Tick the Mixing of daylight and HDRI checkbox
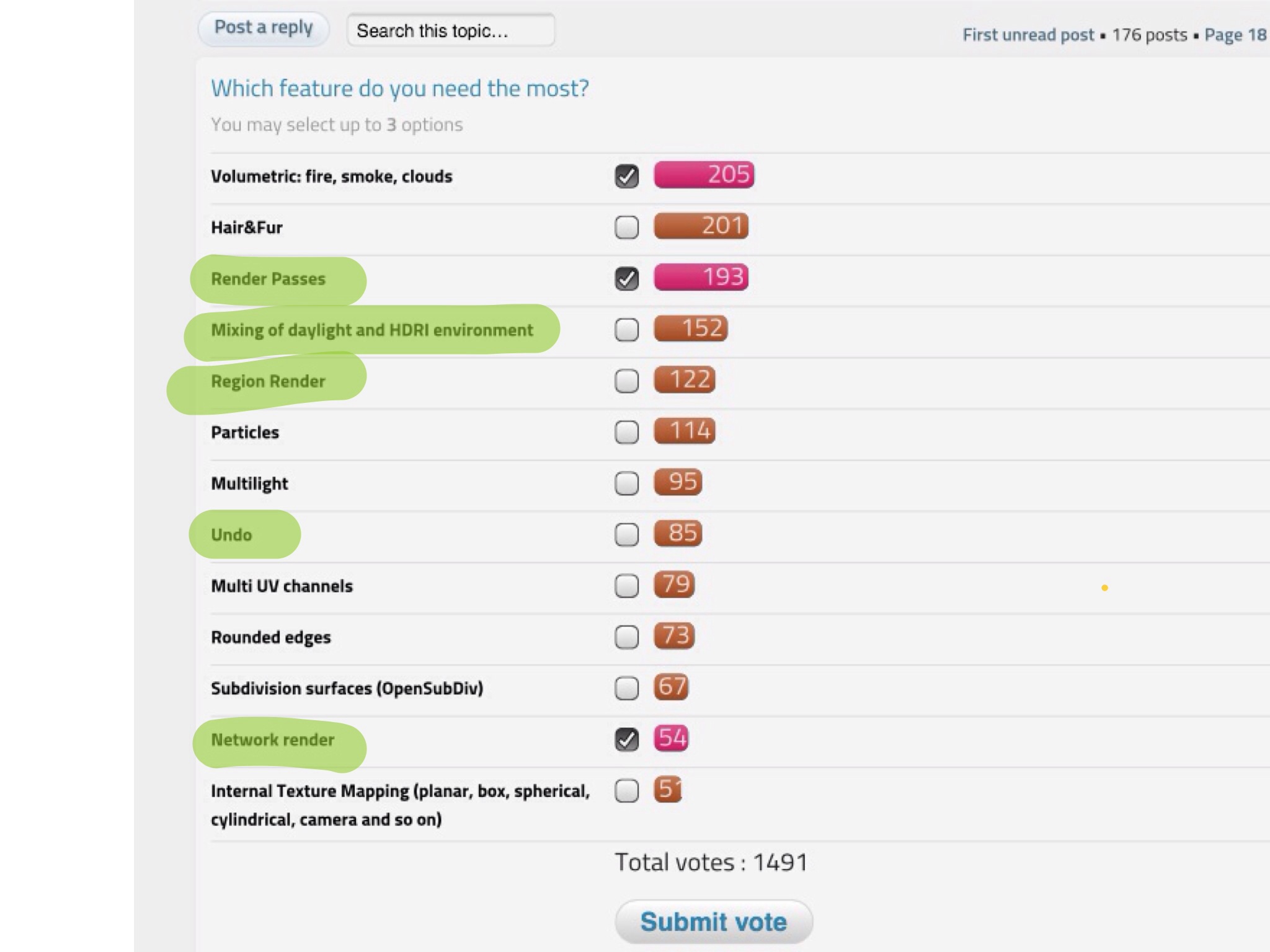The image size is (1270, 952). tap(626, 330)
